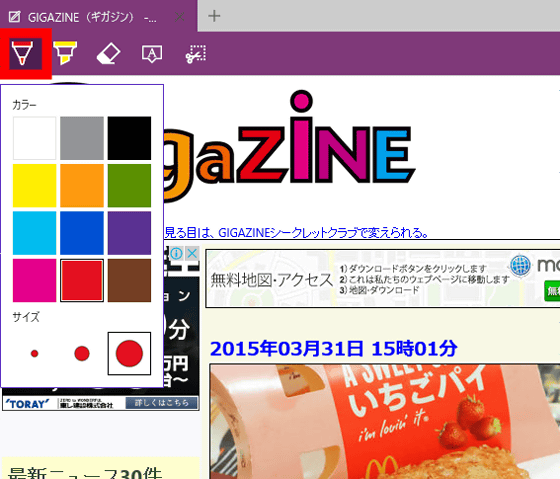
Task: Add a typed note tool
Action: click(152, 54)
